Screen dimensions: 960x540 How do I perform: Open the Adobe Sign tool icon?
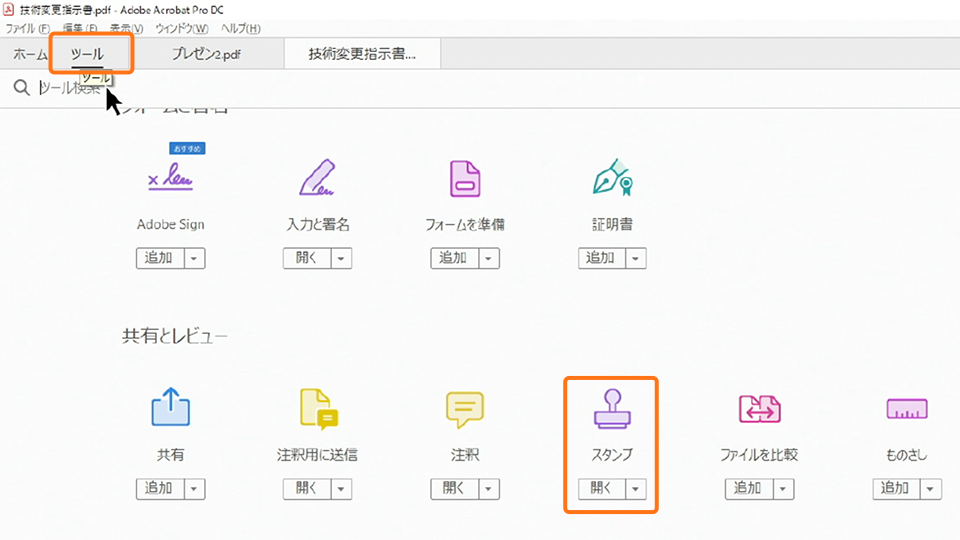(x=170, y=177)
